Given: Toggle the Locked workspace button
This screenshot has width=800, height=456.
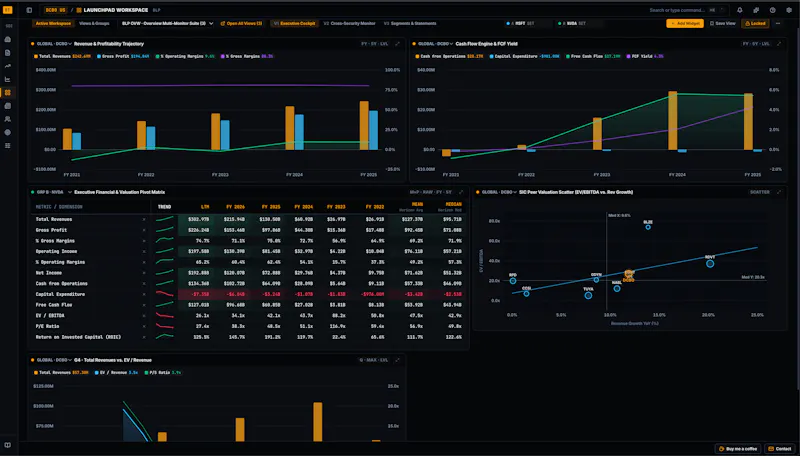Looking at the screenshot, I should pos(755,23).
